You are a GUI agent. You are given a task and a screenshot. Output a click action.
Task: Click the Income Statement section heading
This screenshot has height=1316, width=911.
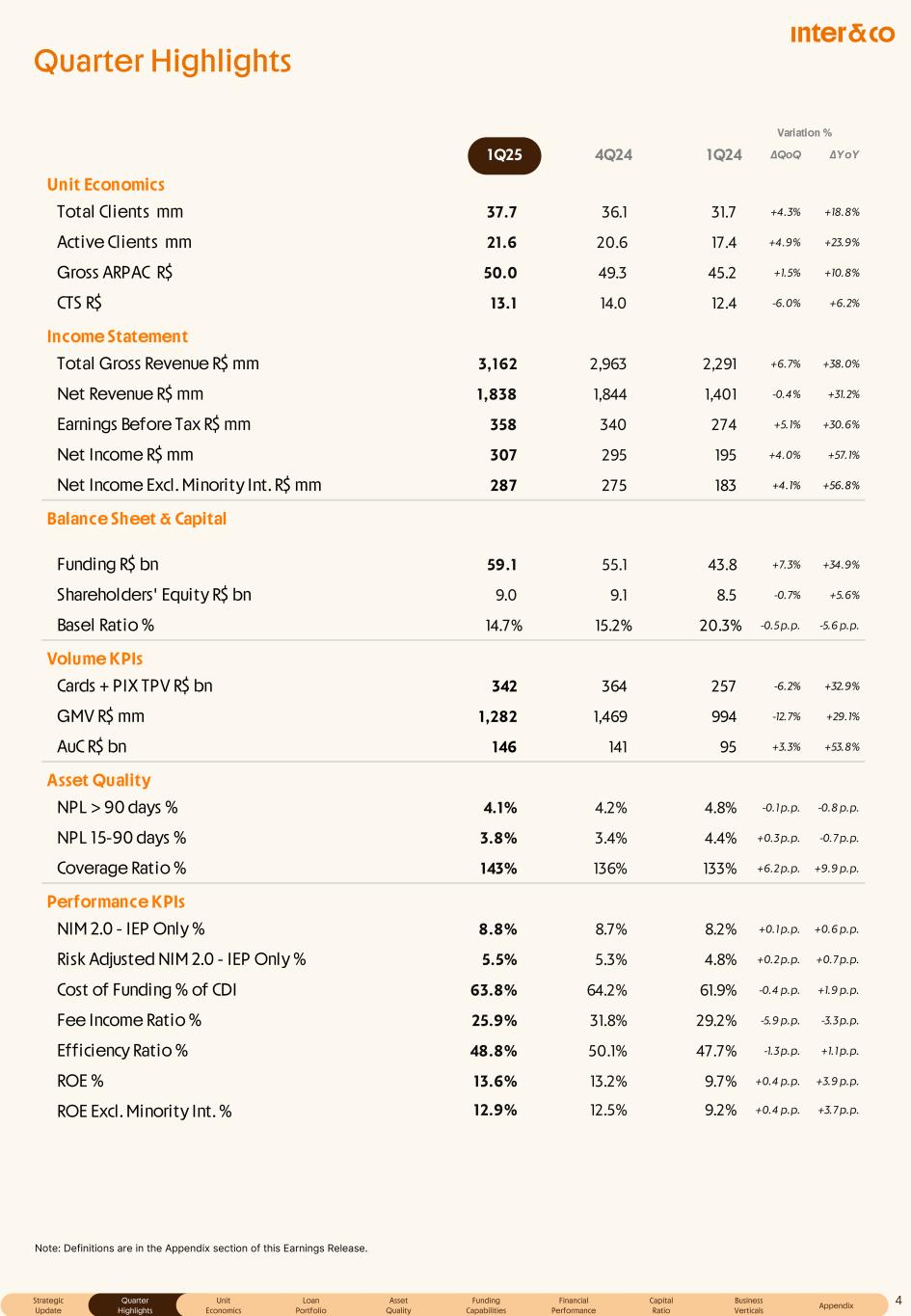tap(118, 336)
